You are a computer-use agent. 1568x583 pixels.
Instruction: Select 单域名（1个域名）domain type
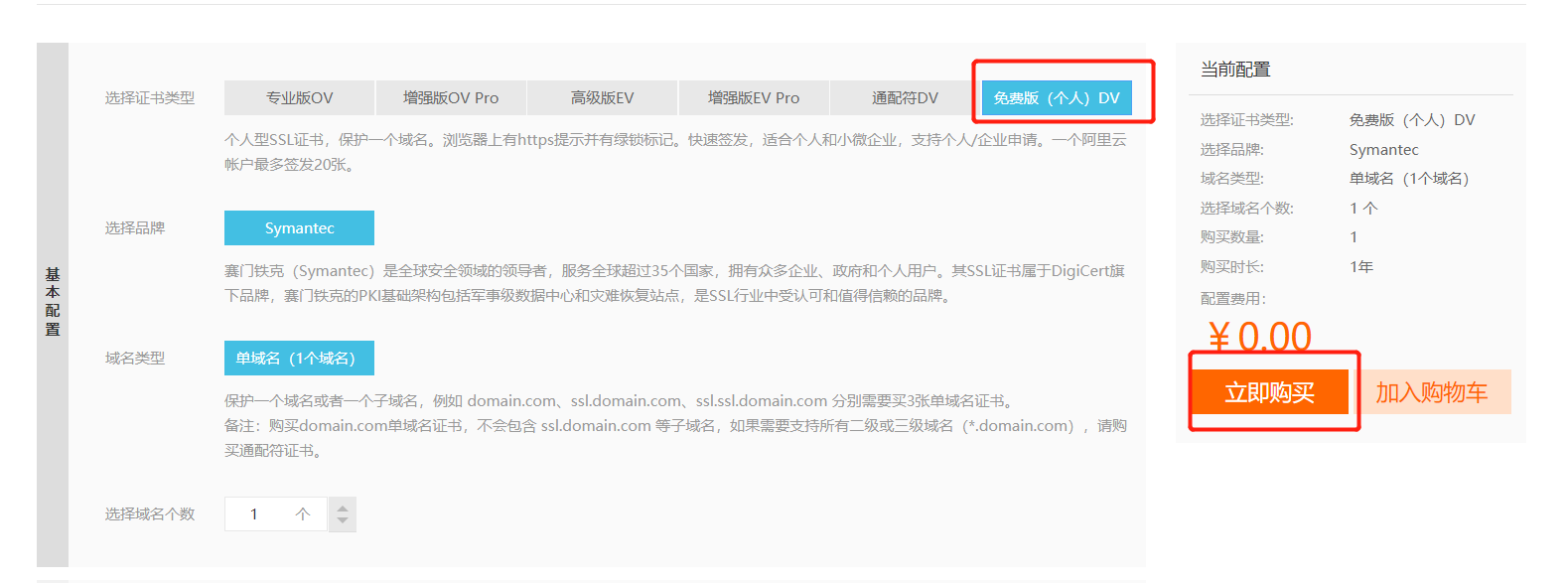coord(299,359)
